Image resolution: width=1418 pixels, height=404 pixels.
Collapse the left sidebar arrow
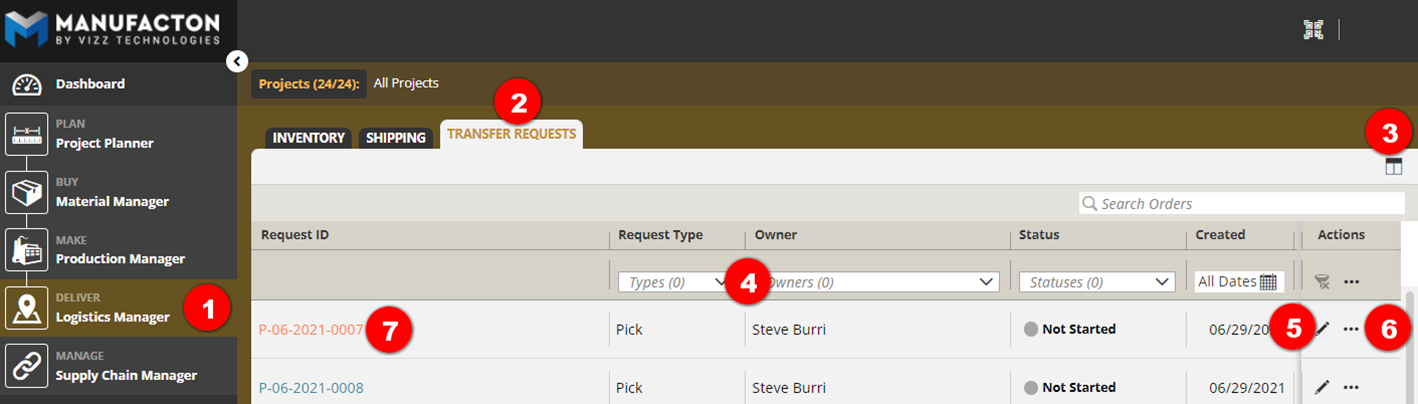236,62
